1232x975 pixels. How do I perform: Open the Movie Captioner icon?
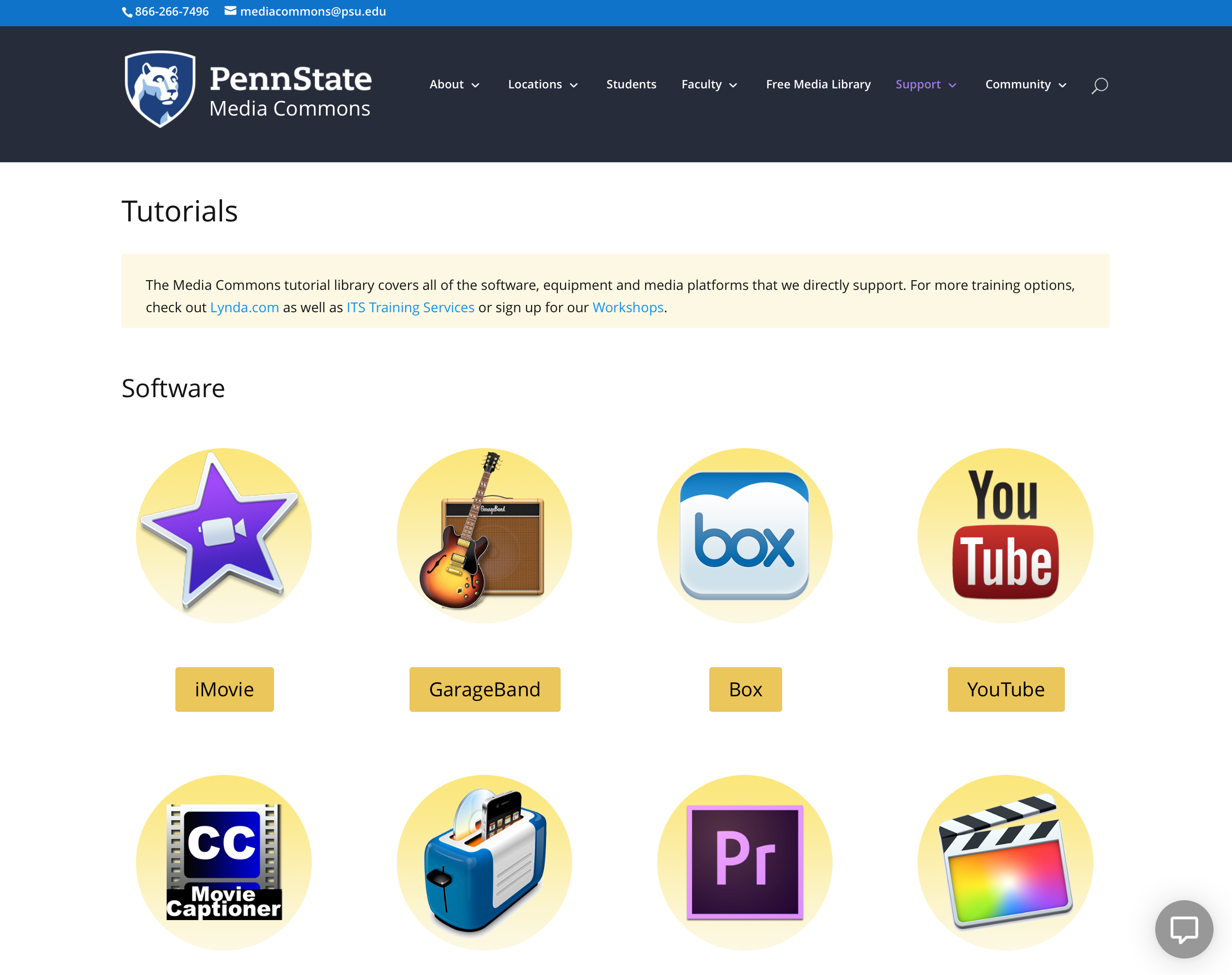coord(224,862)
